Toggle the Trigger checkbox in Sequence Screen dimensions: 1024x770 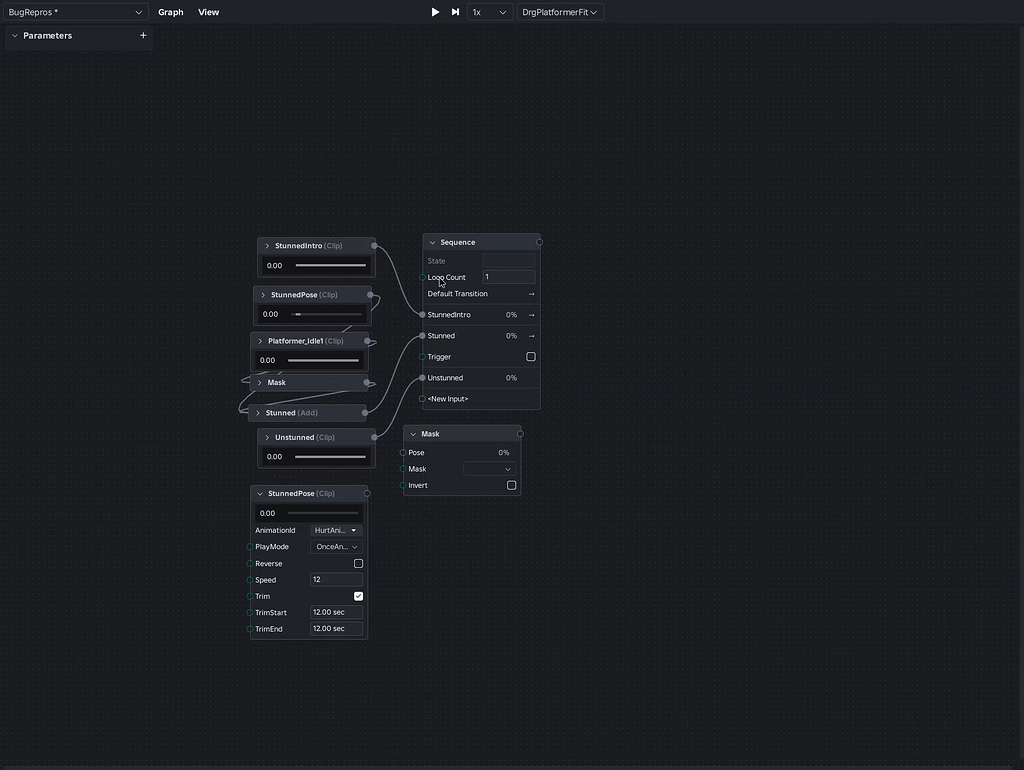(531, 357)
